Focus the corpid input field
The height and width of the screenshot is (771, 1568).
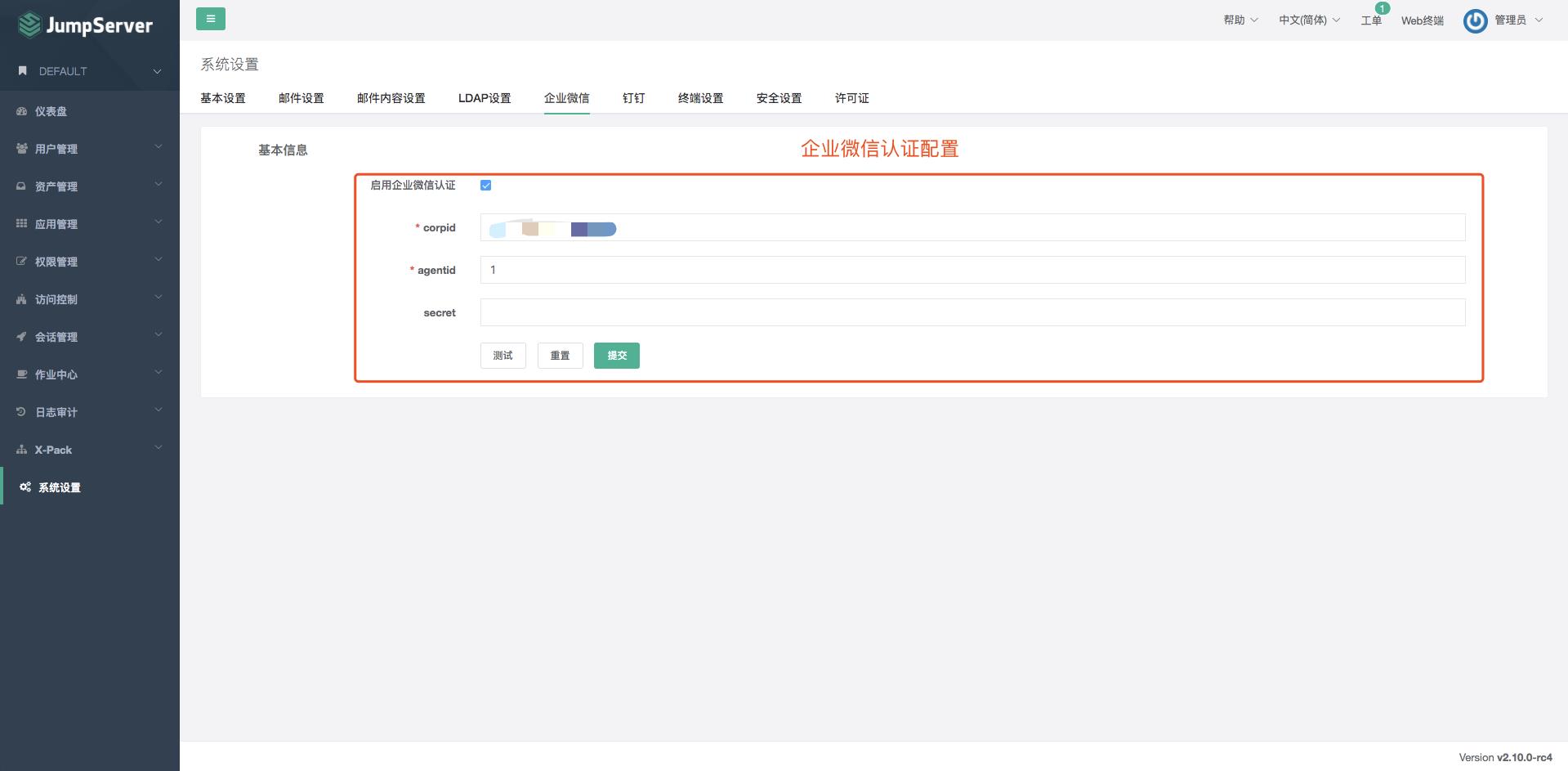tap(973, 227)
